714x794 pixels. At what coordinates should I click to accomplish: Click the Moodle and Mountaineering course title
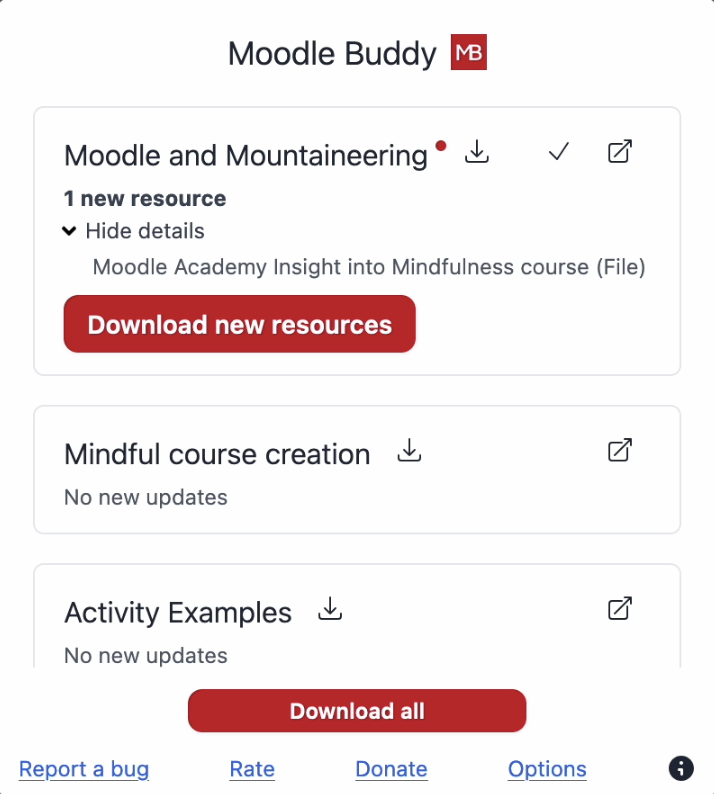click(x=246, y=156)
